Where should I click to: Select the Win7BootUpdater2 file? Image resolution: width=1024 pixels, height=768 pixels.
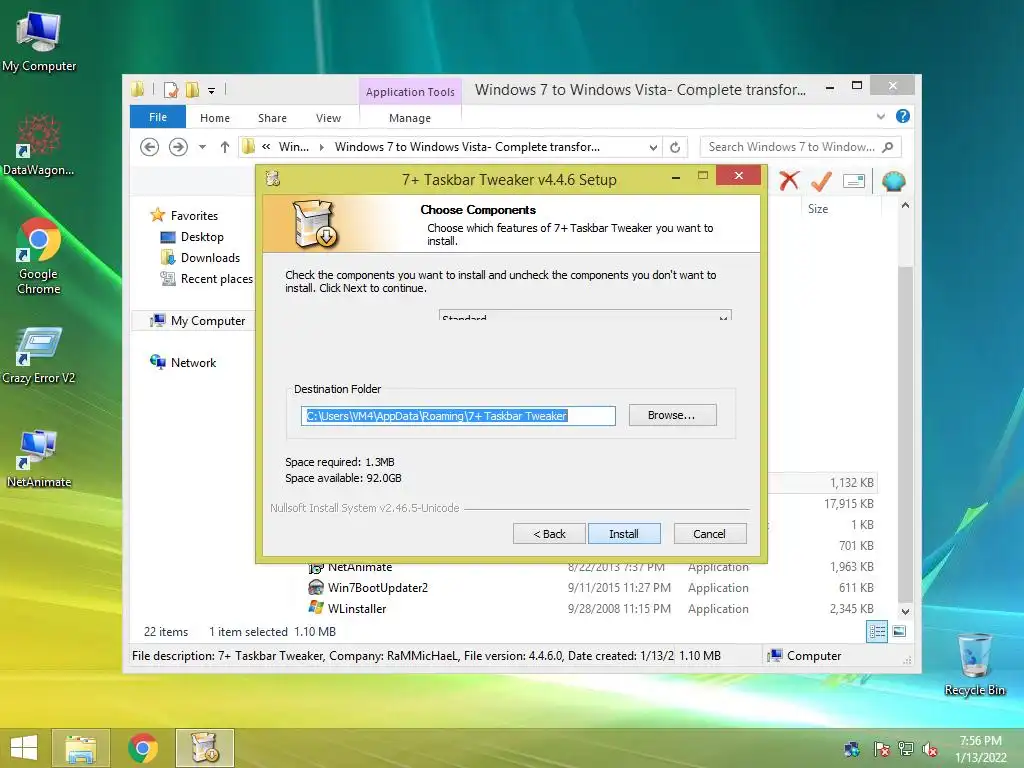click(x=377, y=588)
